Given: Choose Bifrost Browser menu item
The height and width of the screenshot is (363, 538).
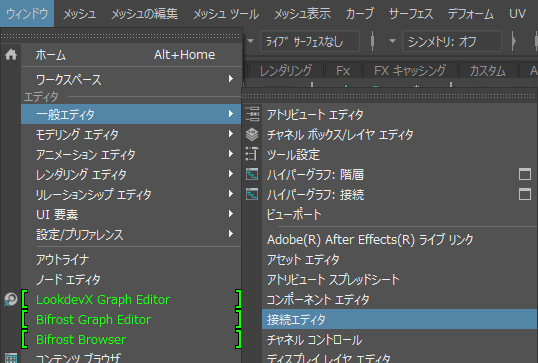Looking at the screenshot, I should (x=131, y=339).
